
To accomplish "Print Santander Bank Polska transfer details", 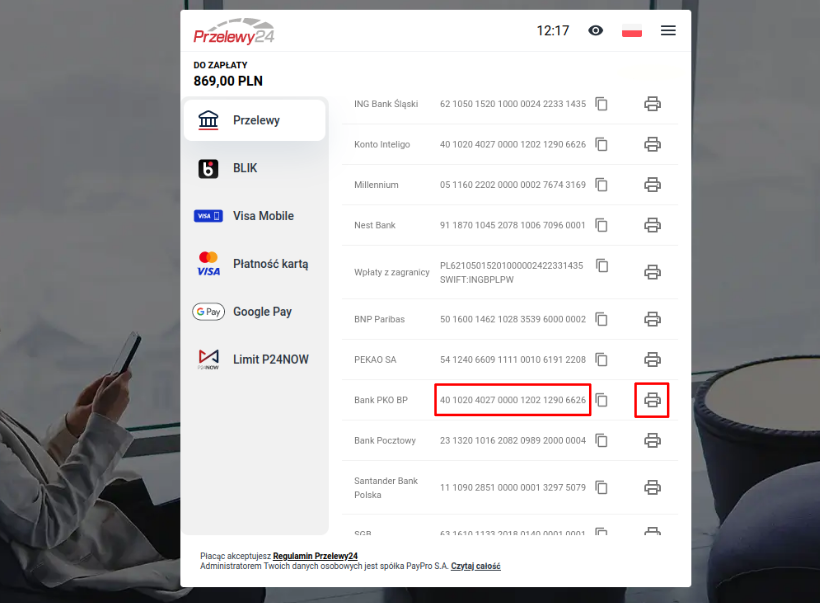I will coord(652,487).
